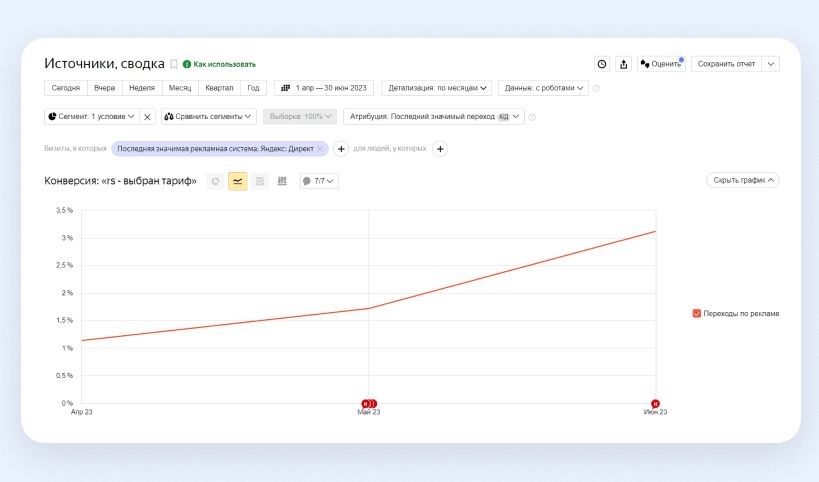Click plus to add a visit condition

[x=340, y=149]
